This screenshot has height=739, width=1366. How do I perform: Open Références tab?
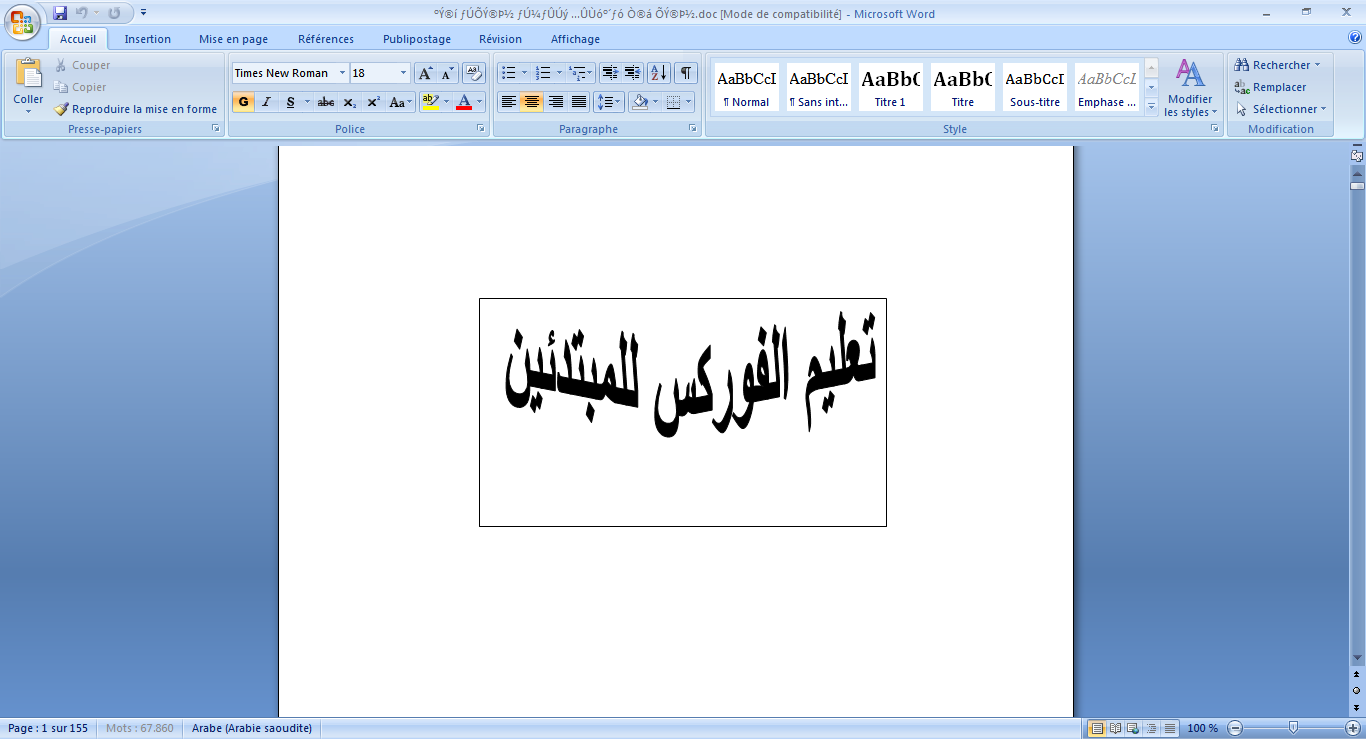[x=326, y=39]
